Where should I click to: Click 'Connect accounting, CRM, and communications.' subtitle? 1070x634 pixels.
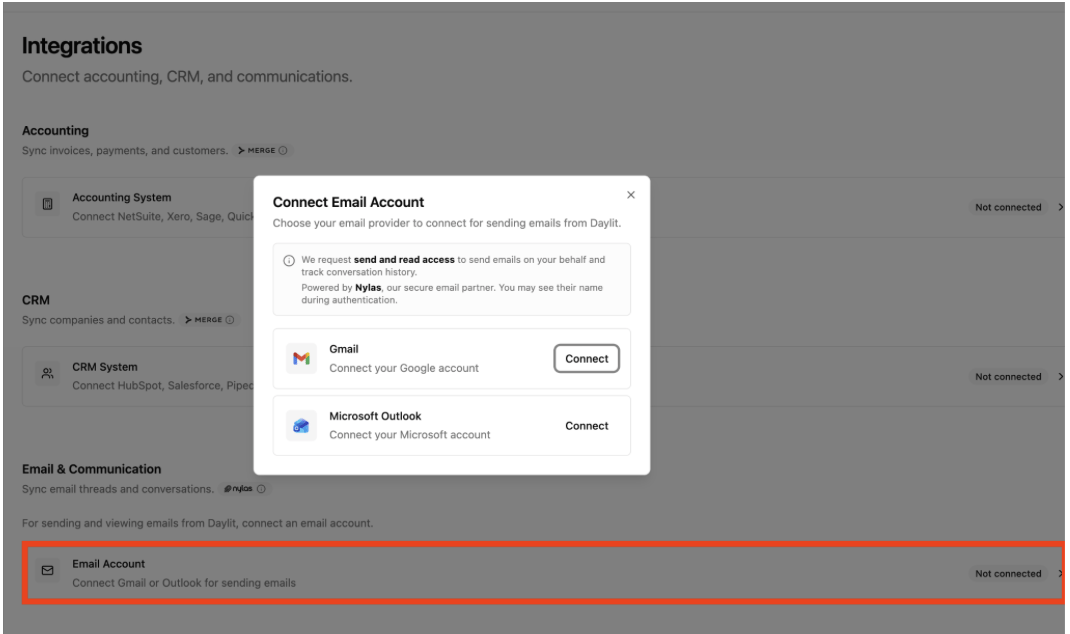point(187,76)
